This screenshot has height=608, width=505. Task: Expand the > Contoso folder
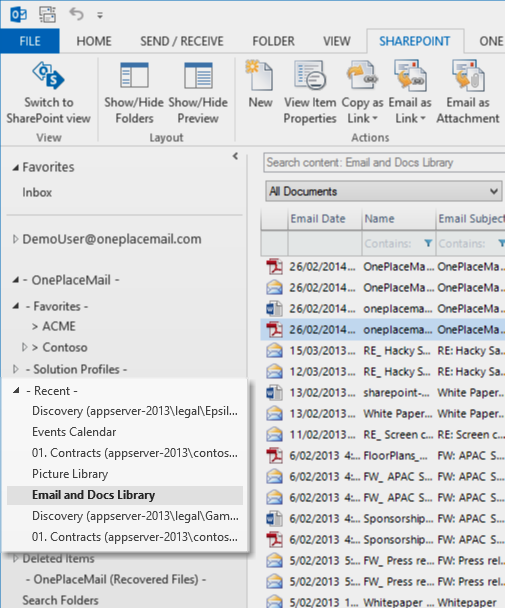click(x=24, y=347)
